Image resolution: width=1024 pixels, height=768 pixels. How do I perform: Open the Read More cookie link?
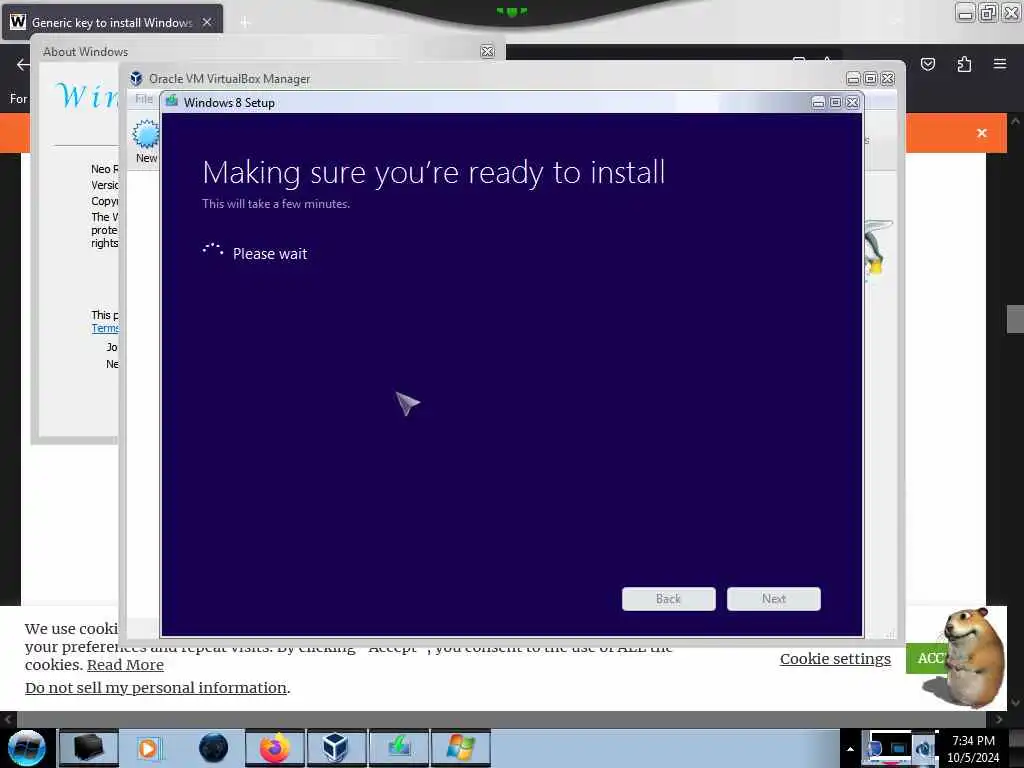[125, 665]
